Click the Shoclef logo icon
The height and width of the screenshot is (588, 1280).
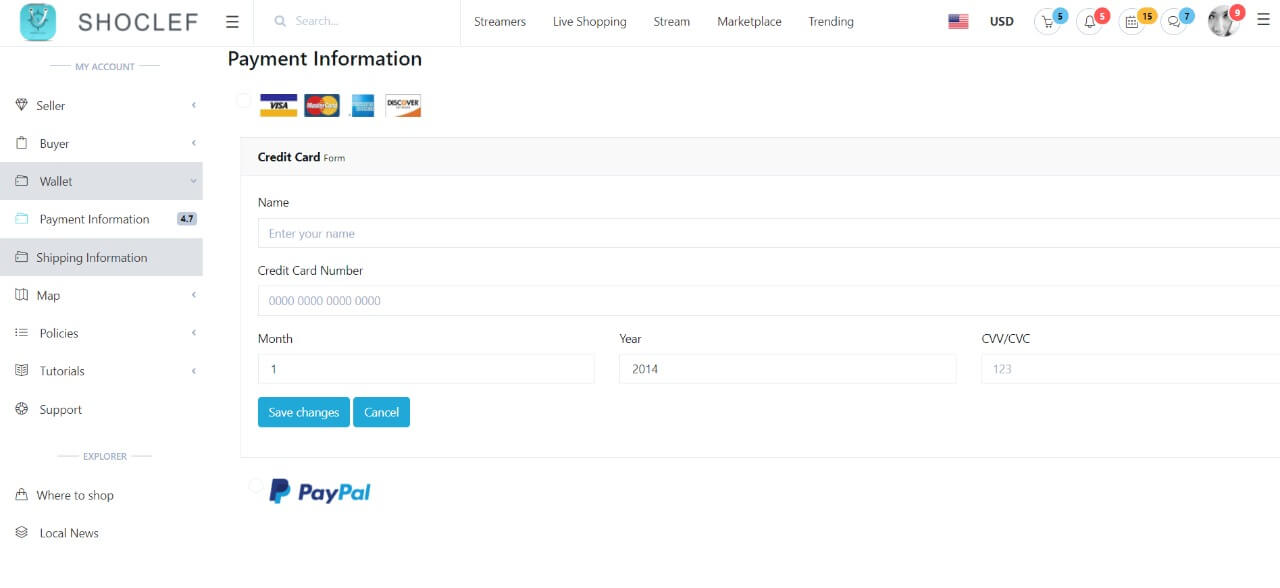[x=38, y=22]
